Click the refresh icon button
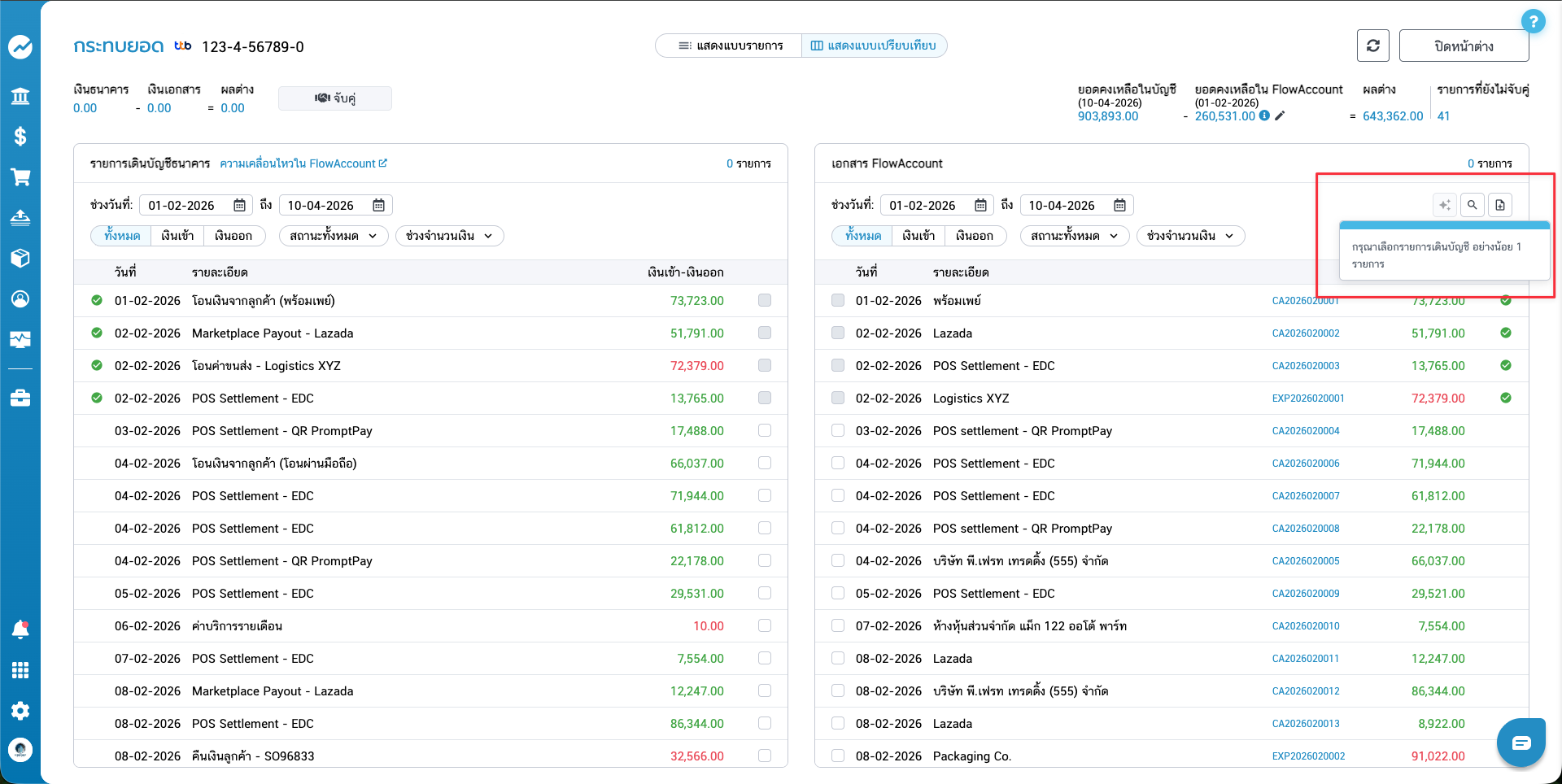Image resolution: width=1562 pixels, height=784 pixels. pos(1372,46)
